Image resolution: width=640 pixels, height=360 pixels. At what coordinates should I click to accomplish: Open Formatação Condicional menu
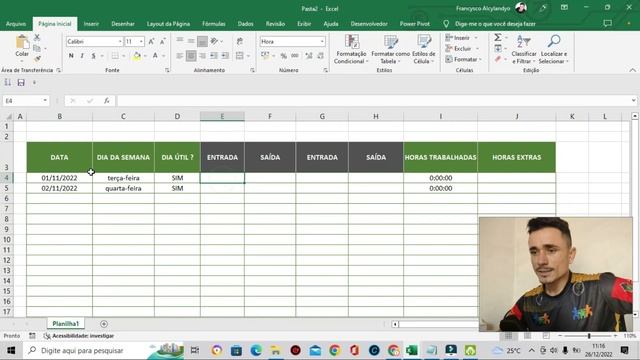point(351,49)
